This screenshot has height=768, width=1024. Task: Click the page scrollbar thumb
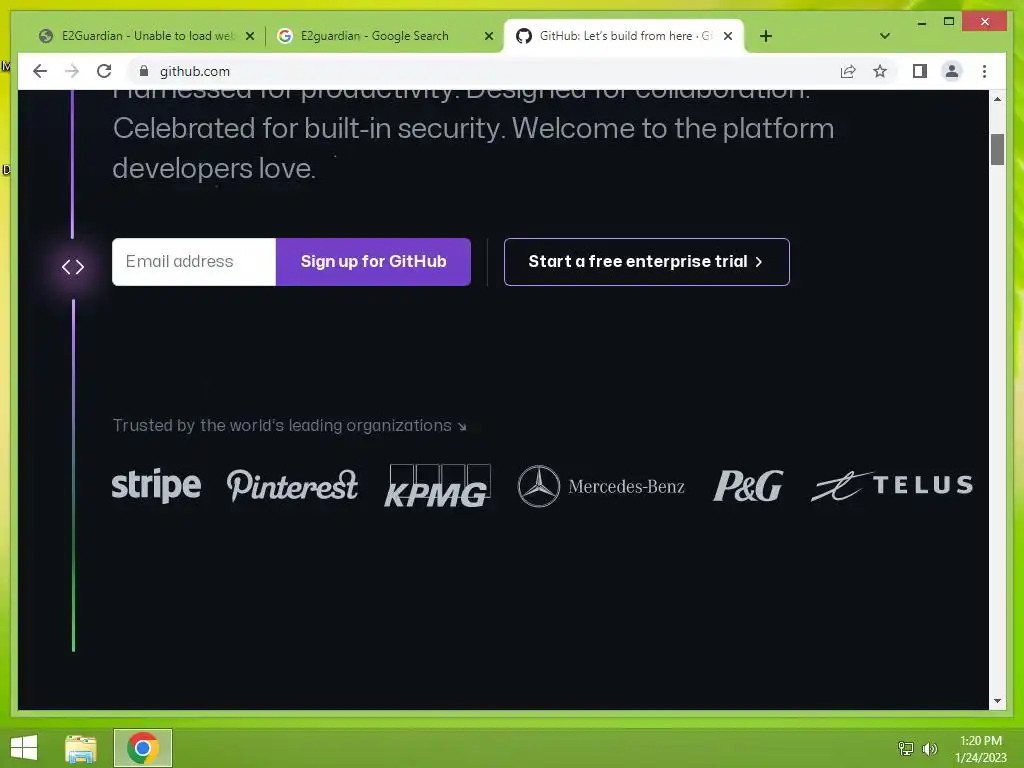[997, 150]
